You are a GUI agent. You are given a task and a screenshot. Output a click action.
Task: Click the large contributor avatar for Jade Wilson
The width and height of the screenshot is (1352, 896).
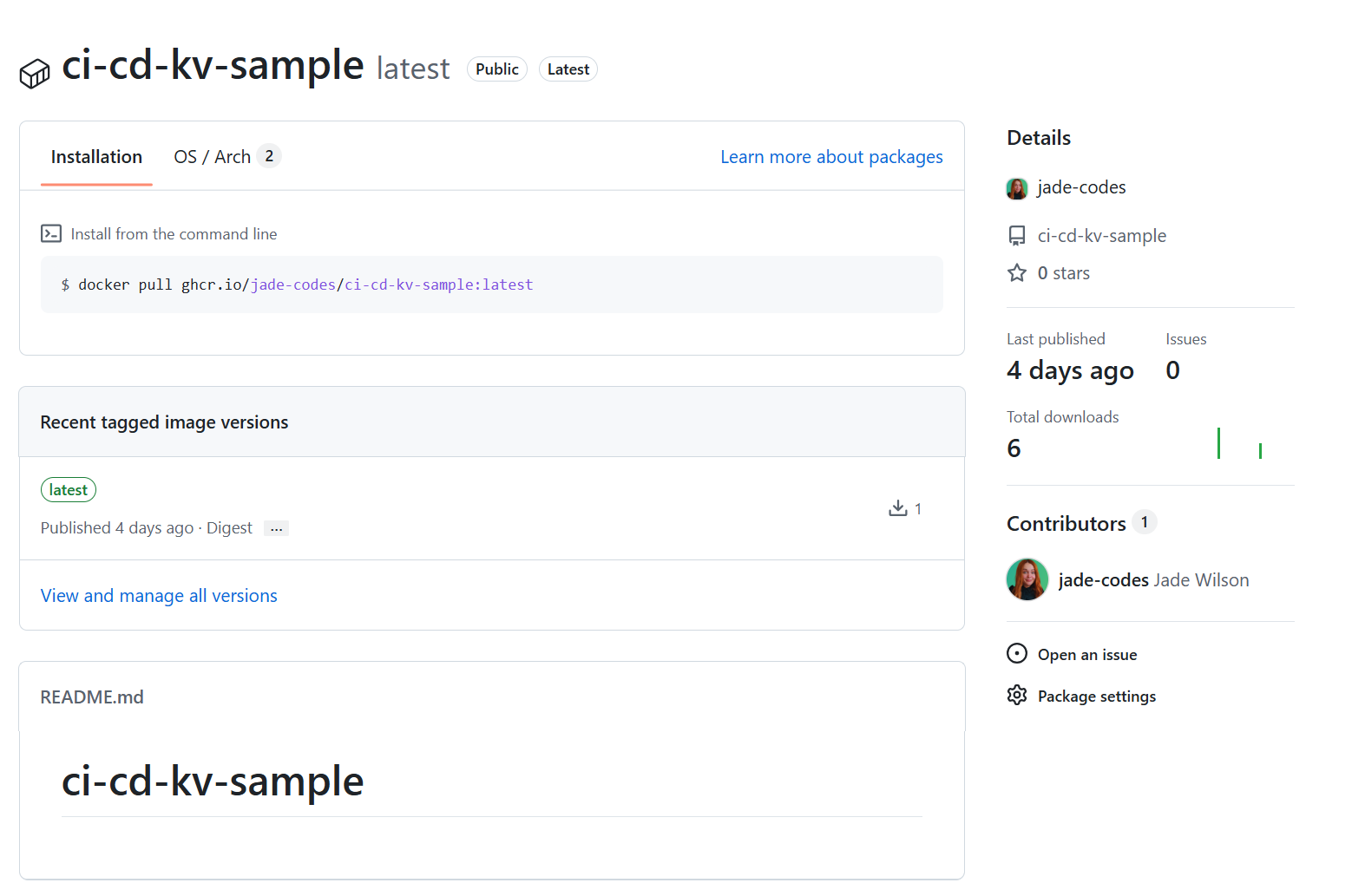(x=1027, y=579)
